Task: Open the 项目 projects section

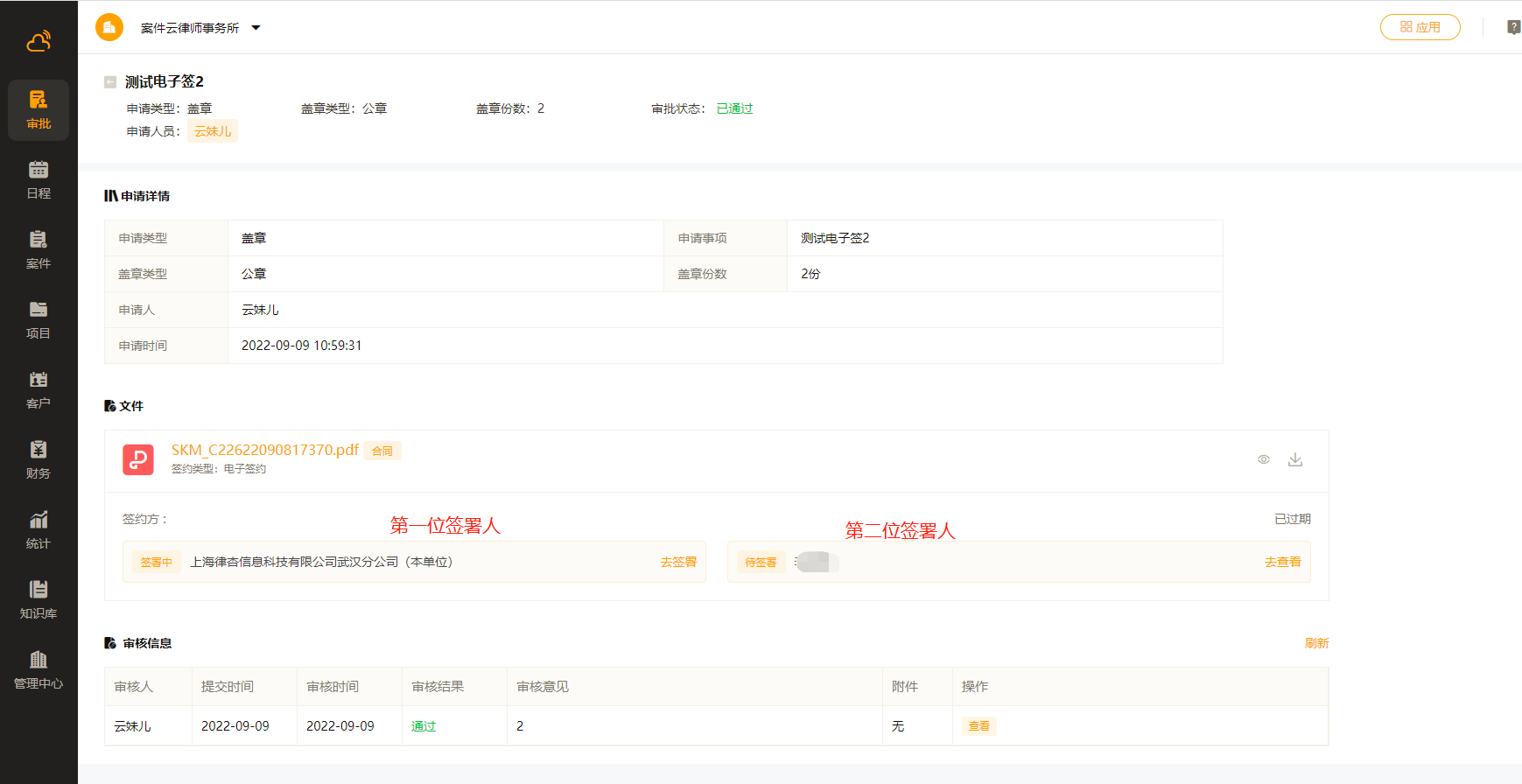Action: [39, 320]
